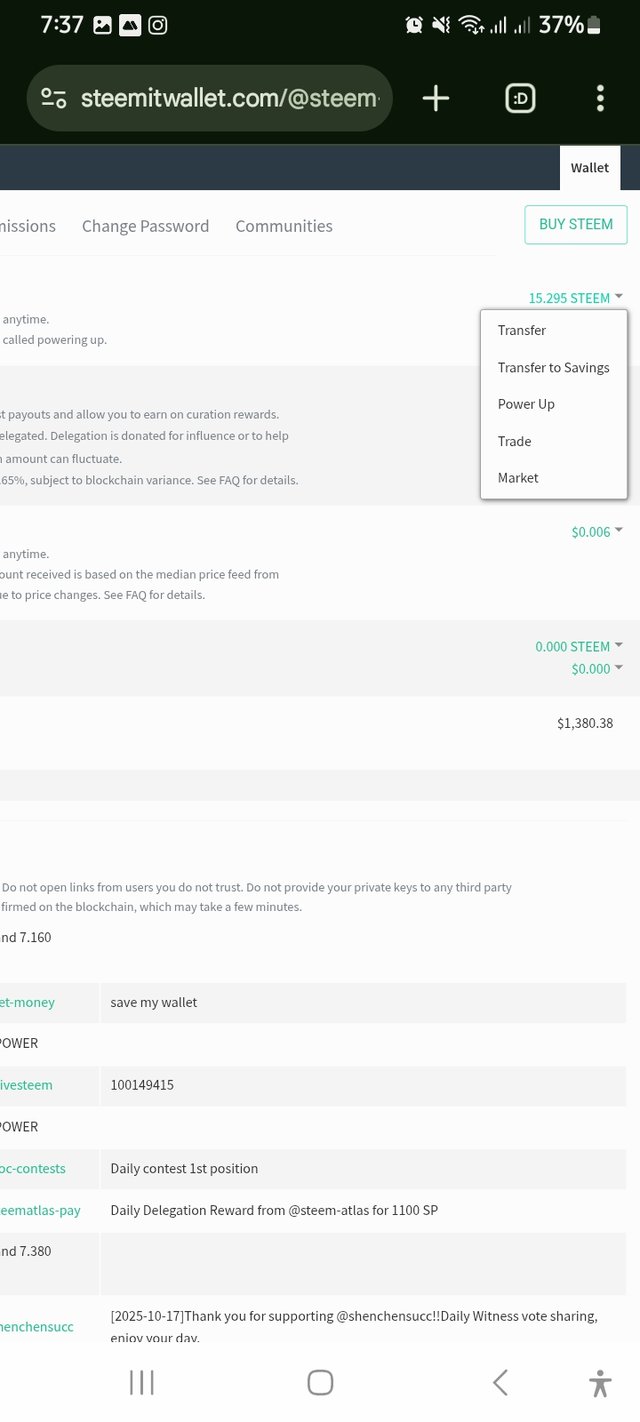Expand the $0.006 Steem Dollars dropdown

[596, 532]
